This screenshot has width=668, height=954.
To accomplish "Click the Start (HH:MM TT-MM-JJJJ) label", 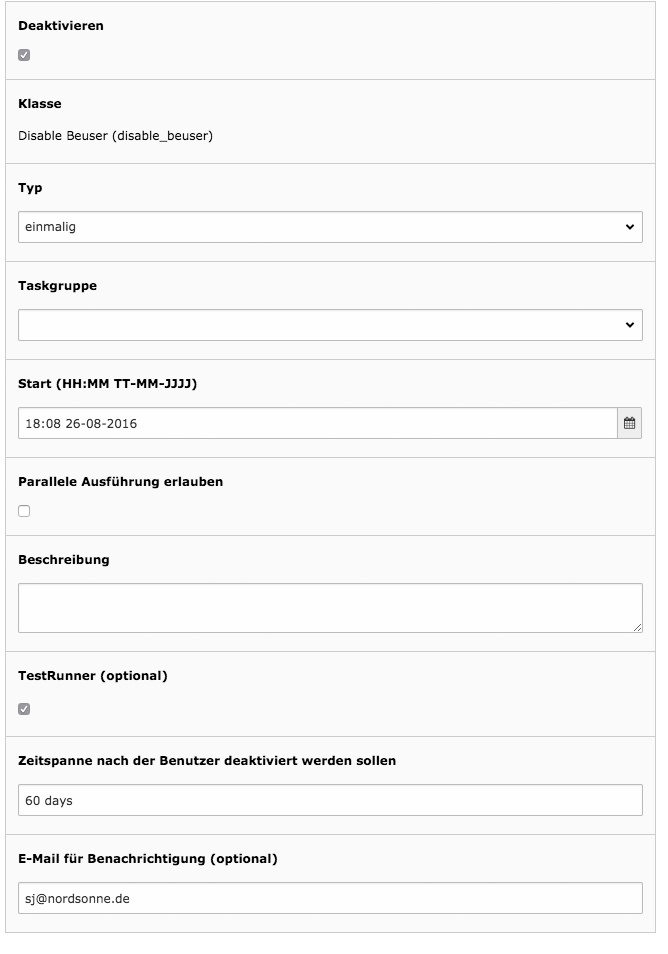I will pyautogui.click(x=108, y=383).
